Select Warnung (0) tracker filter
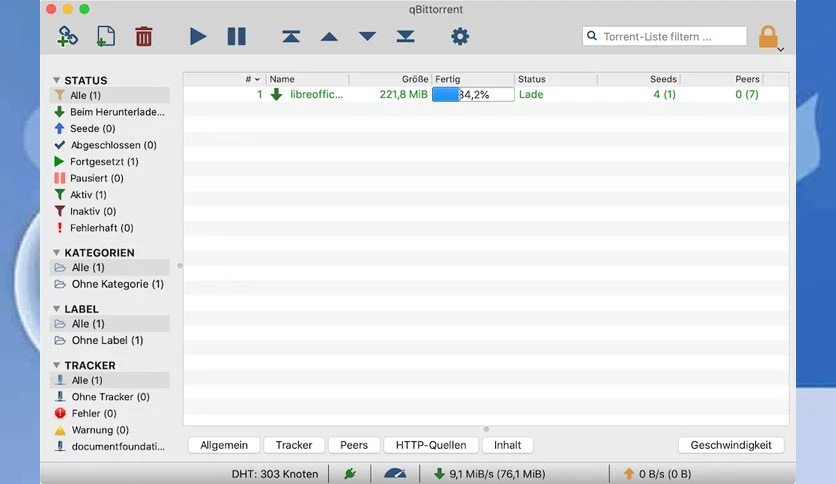 pyautogui.click(x=109, y=430)
